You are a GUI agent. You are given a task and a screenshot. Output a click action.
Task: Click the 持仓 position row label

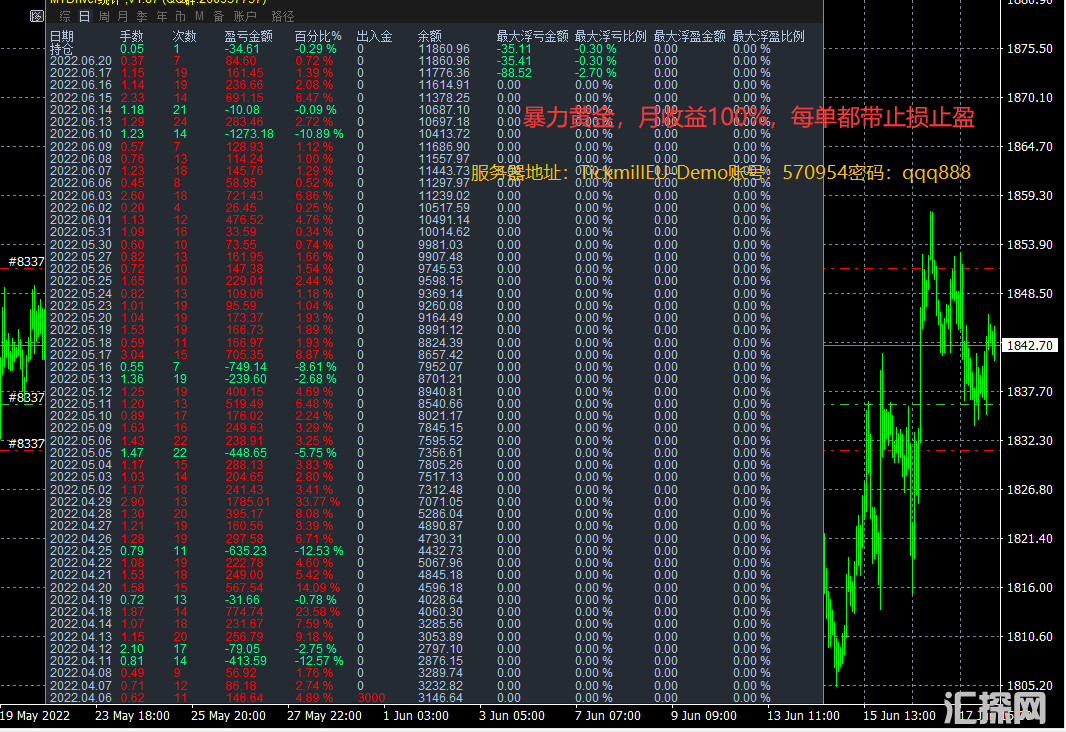click(x=62, y=48)
